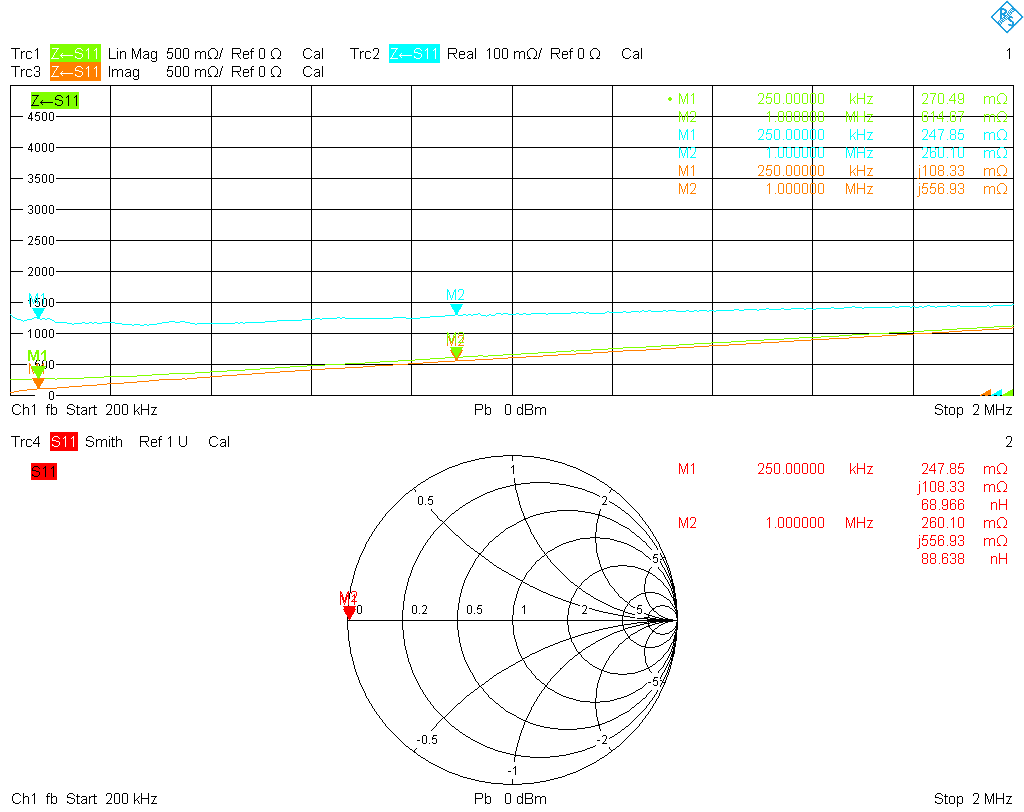The image size is (1024, 812).
Task: Click y-axis label '2000'
Action: [41, 271]
